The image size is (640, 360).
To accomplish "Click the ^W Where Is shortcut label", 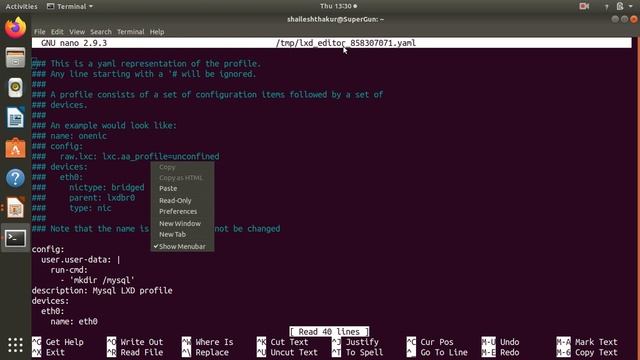I will pyautogui.click(x=208, y=342).
